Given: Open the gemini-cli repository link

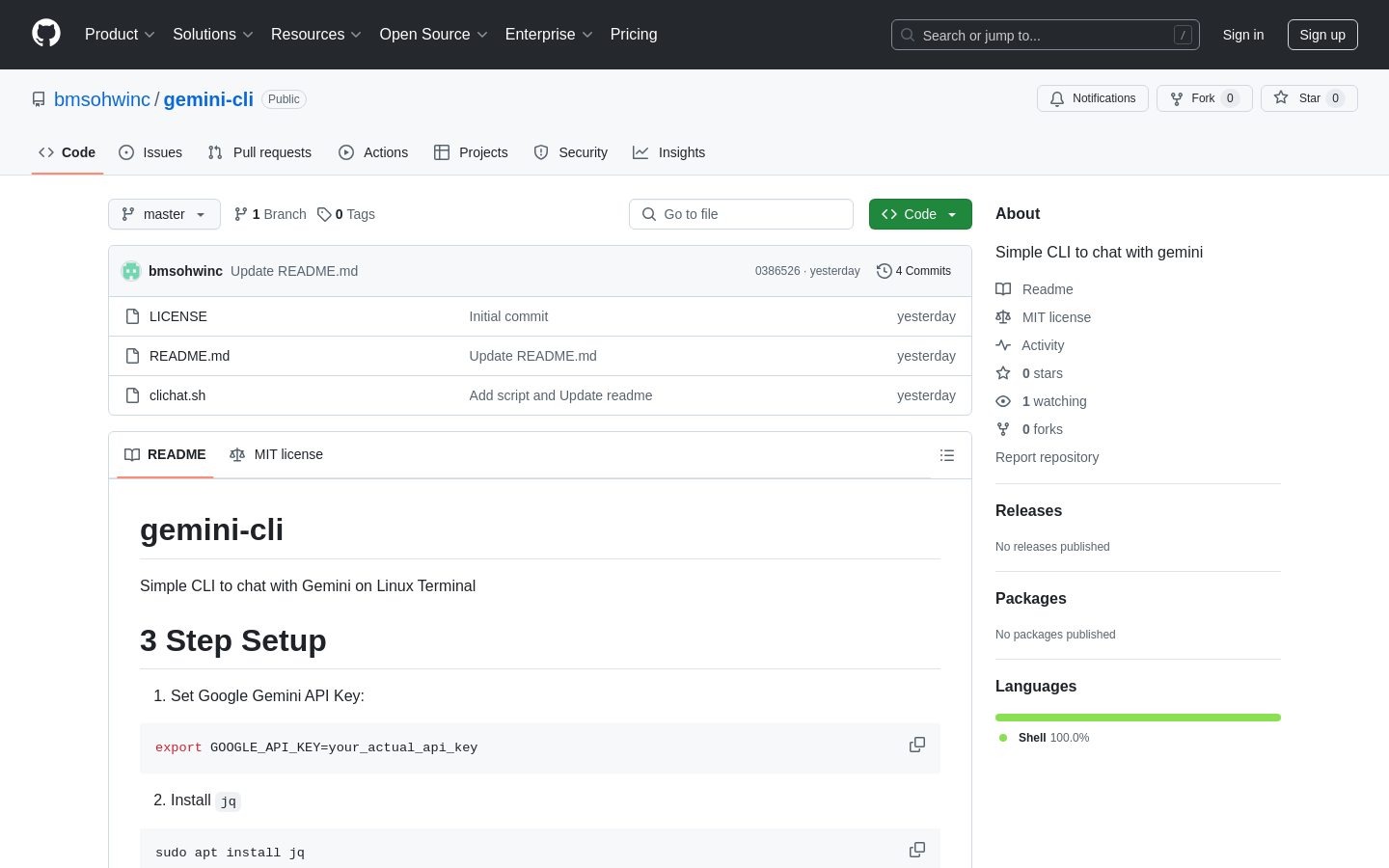Looking at the screenshot, I should [208, 99].
